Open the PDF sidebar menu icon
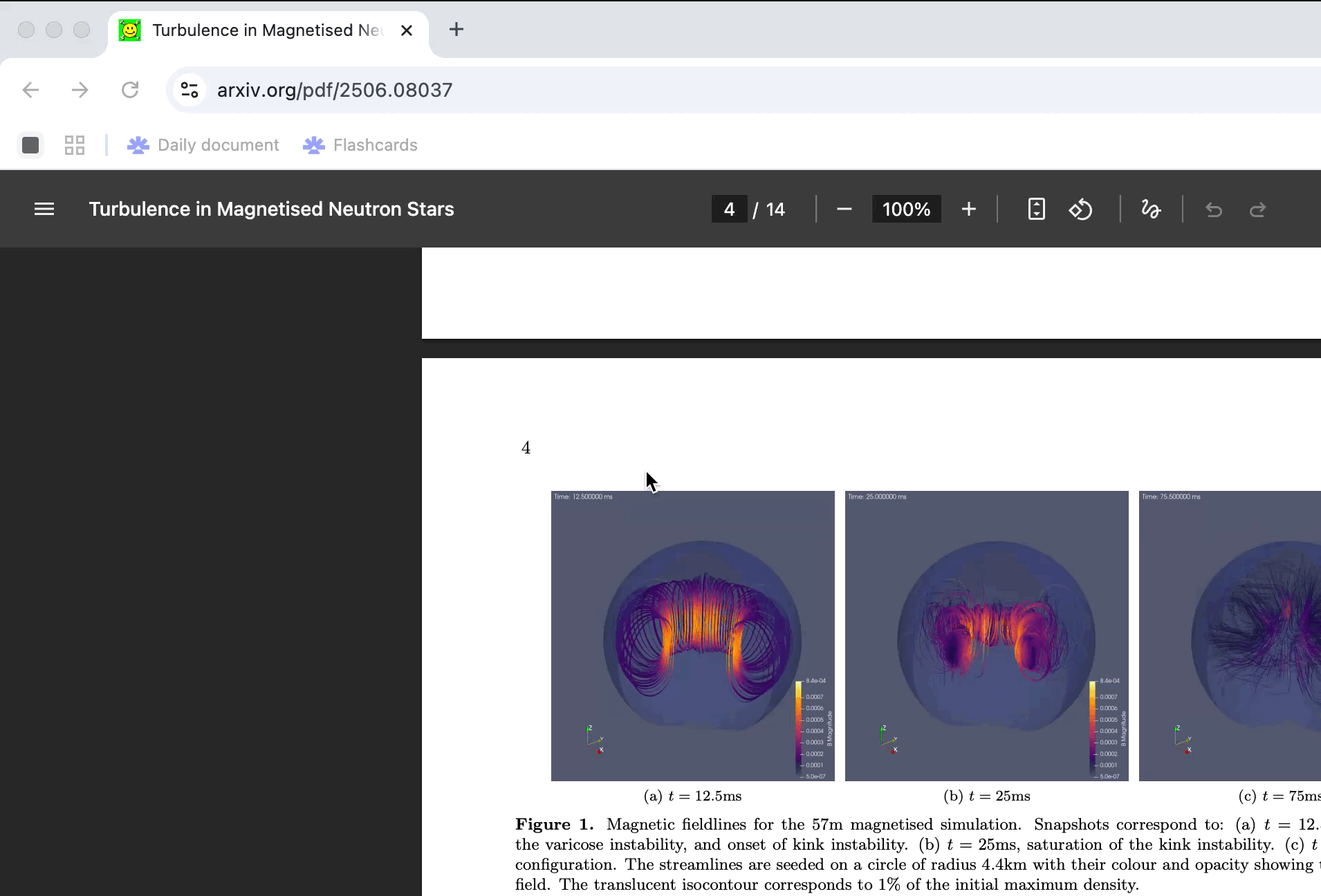Image resolution: width=1321 pixels, height=896 pixels. pos(44,209)
